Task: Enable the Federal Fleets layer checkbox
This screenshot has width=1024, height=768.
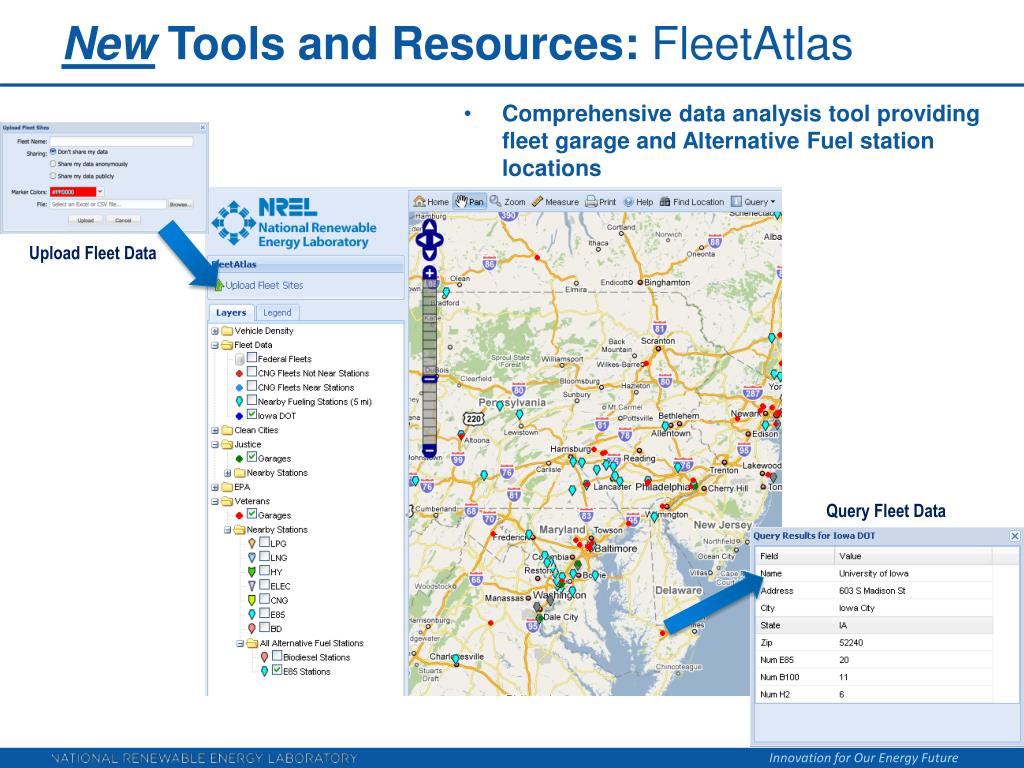Action: pos(251,357)
